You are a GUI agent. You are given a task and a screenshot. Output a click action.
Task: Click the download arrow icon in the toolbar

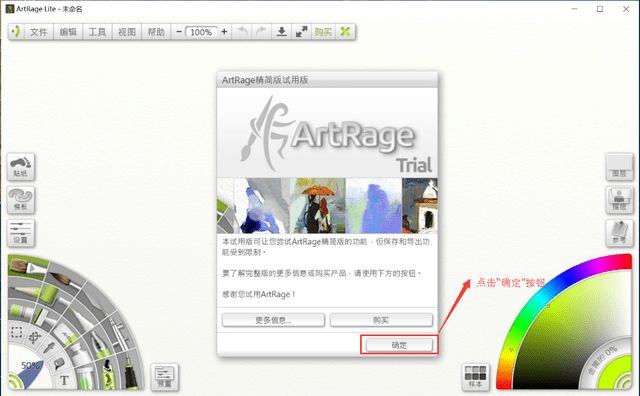[x=282, y=31]
